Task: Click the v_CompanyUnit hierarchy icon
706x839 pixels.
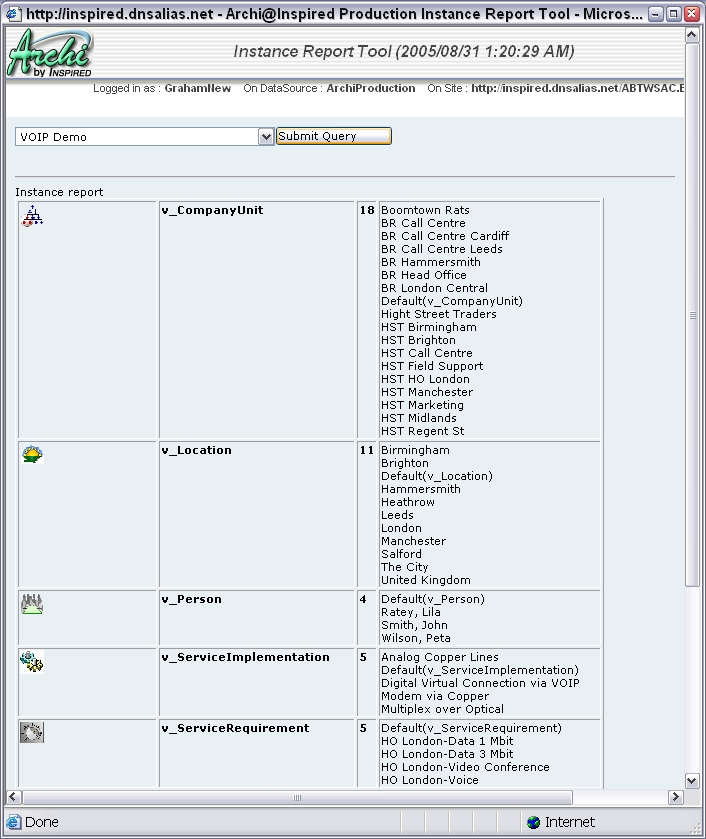Action: pyautogui.click(x=32, y=215)
